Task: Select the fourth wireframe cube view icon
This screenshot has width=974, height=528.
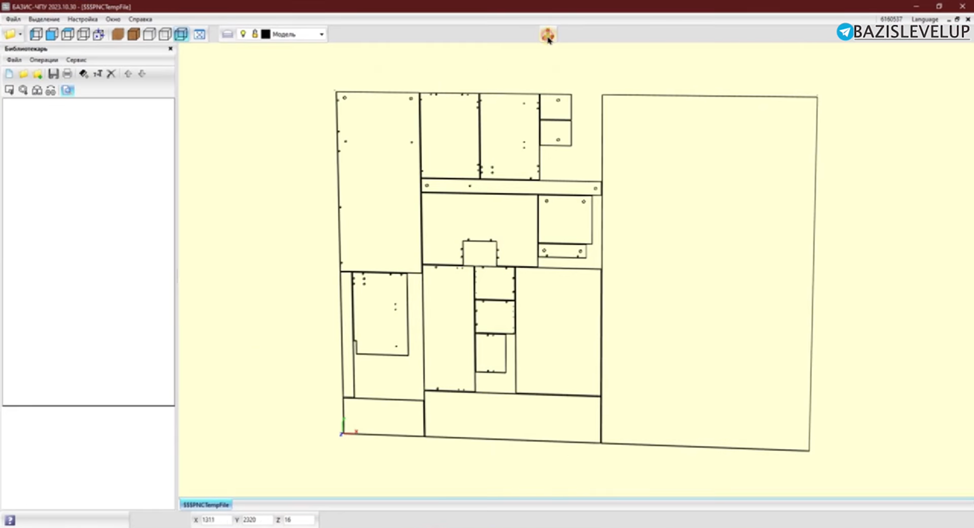Action: (83, 34)
